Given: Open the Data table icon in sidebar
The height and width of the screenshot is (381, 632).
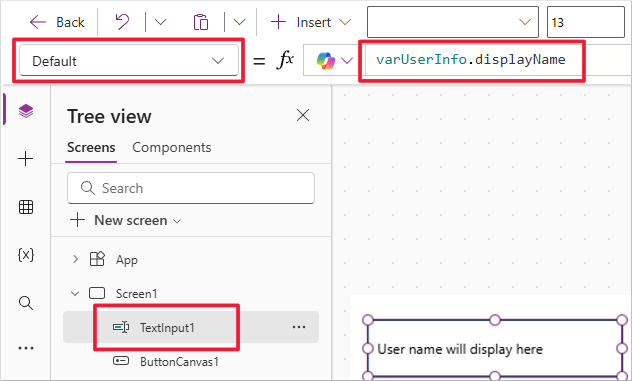Looking at the screenshot, I should [26, 207].
